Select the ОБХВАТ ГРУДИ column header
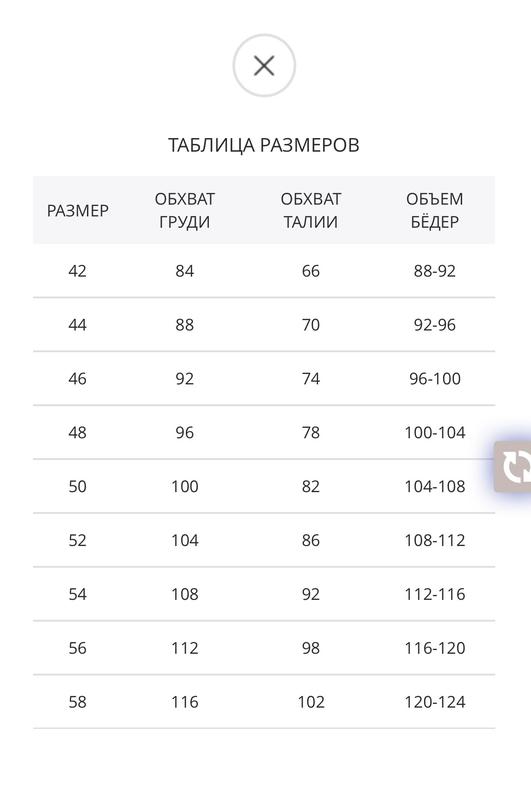 185,210
